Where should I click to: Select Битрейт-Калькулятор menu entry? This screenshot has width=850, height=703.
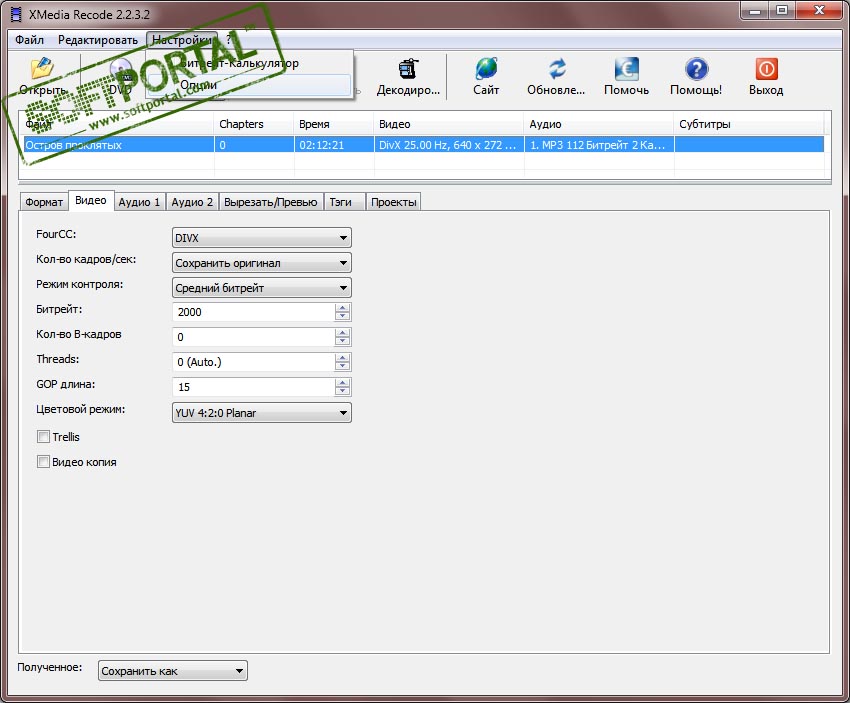tap(249, 63)
